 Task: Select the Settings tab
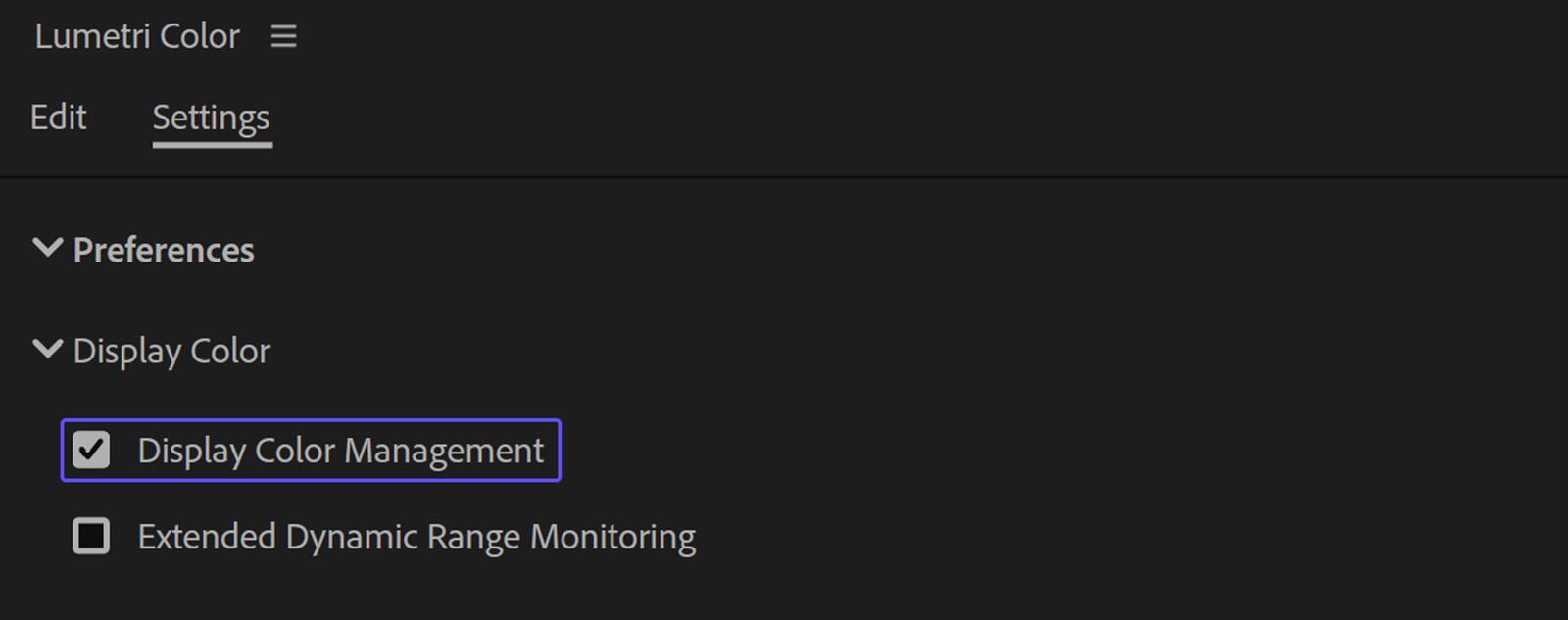pyautogui.click(x=211, y=117)
